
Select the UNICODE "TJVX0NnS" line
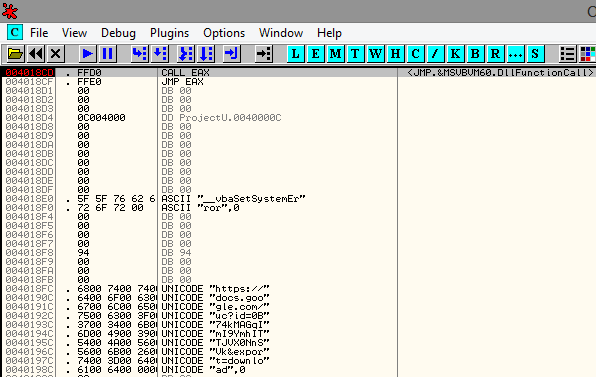coord(216,342)
